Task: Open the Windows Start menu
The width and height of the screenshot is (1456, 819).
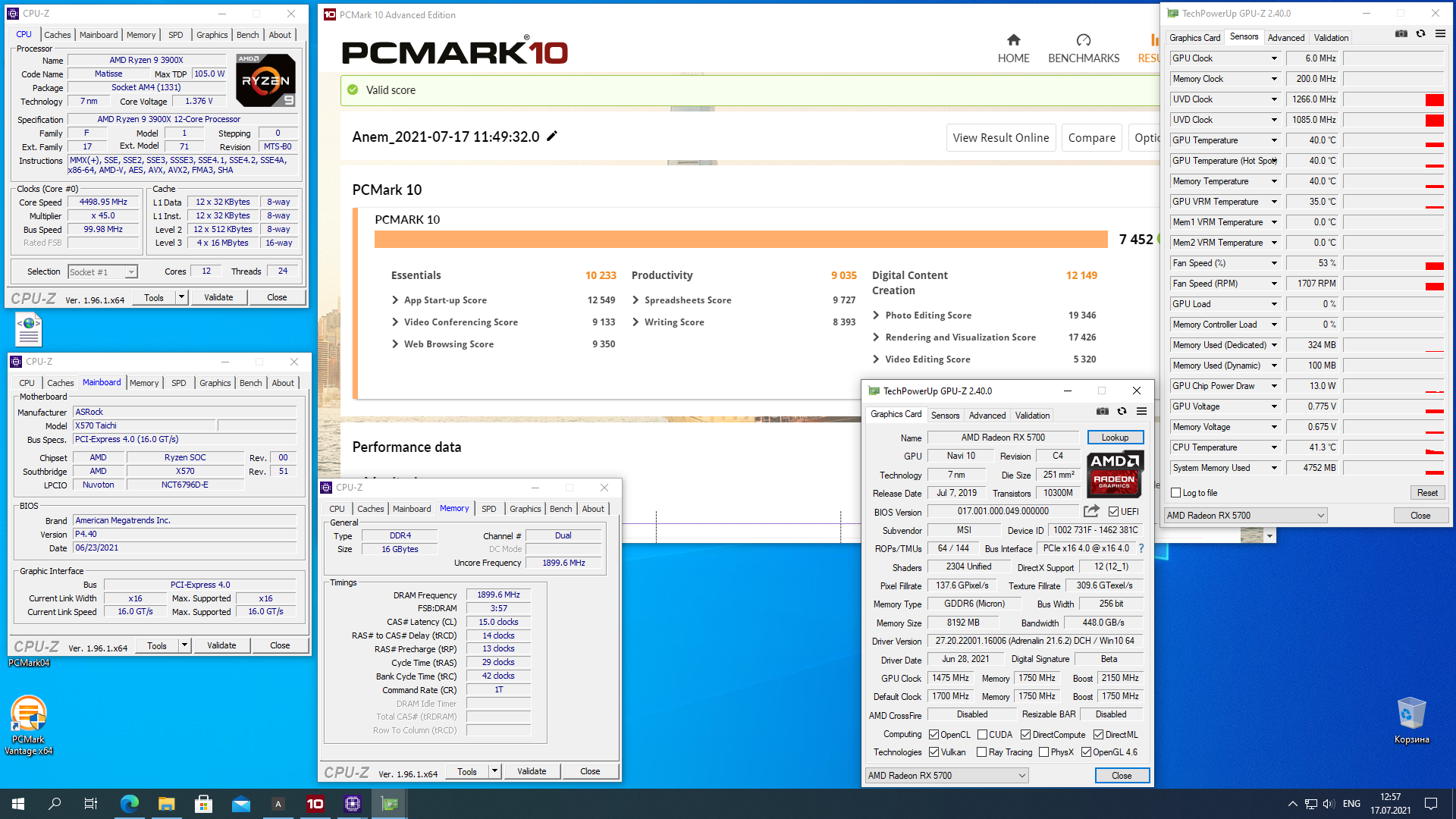Action: tap(18, 804)
